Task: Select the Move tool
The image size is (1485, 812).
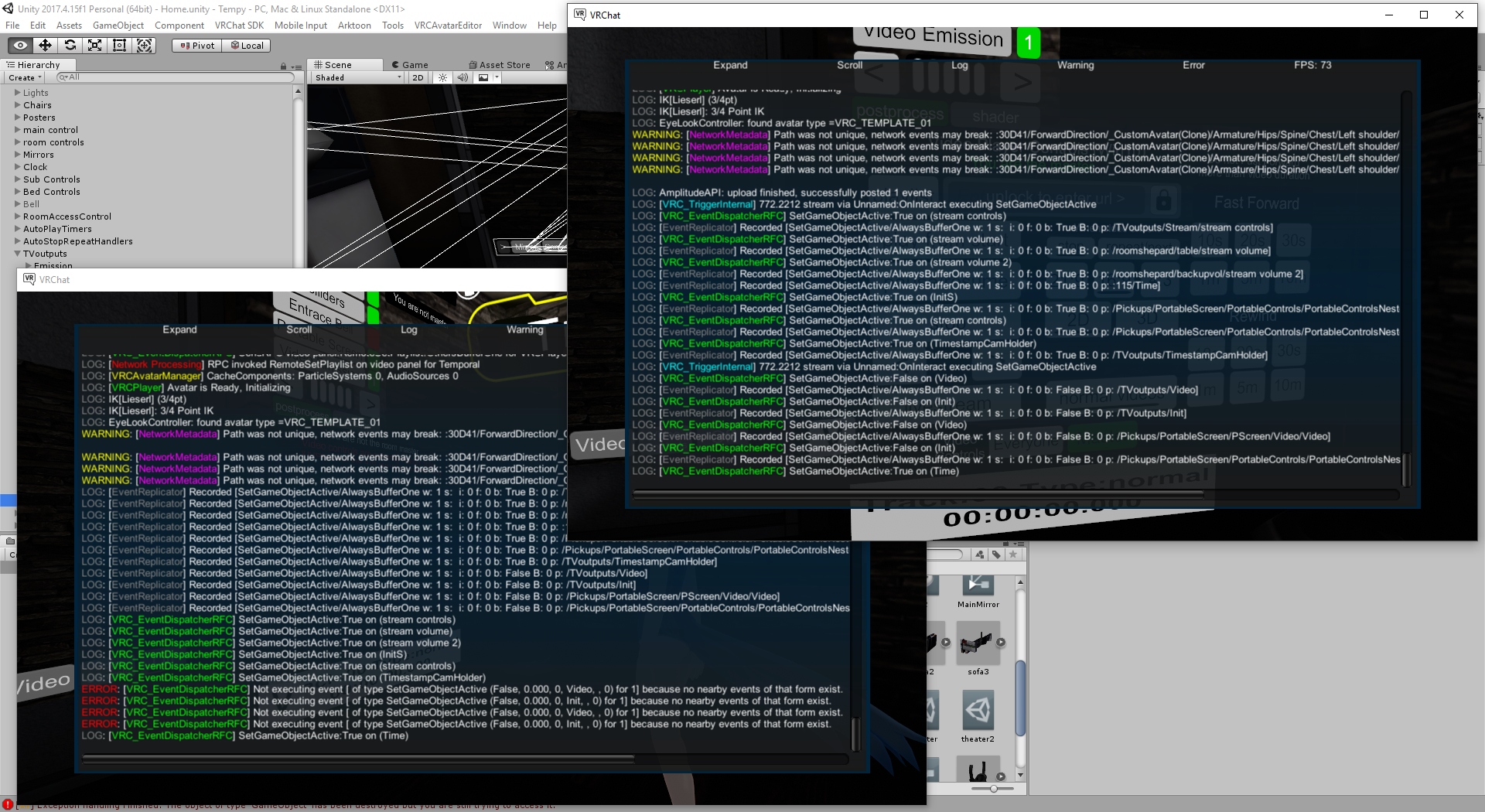Action: 45,46
